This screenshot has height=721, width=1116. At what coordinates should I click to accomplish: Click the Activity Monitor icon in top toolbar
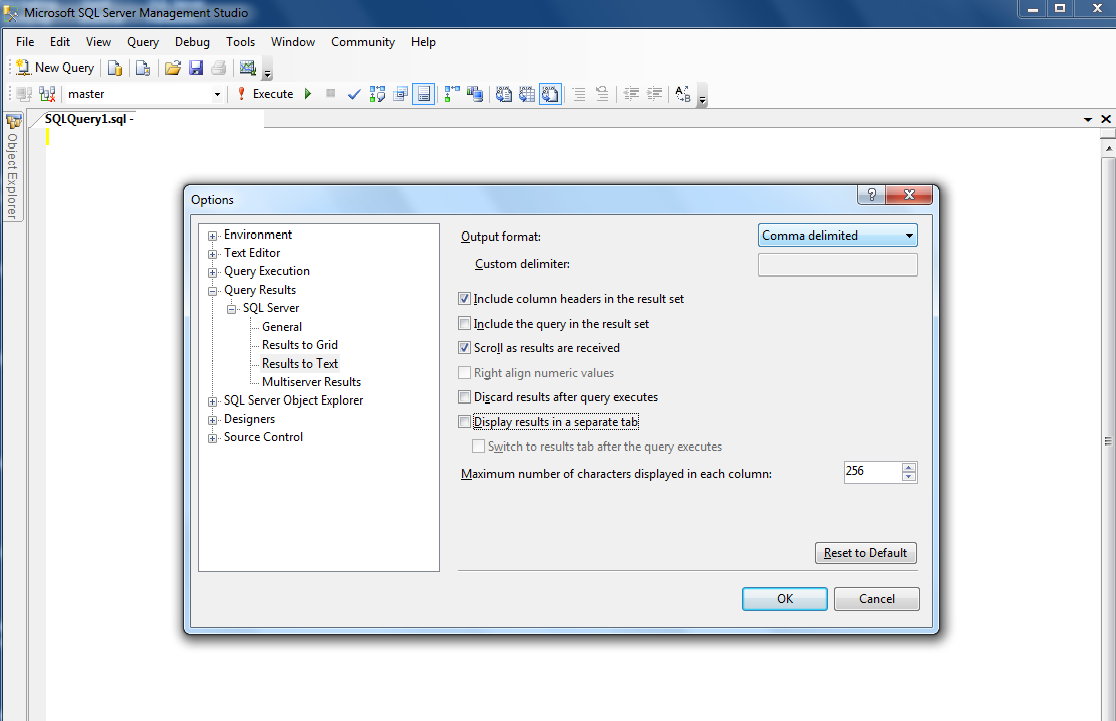(x=247, y=68)
